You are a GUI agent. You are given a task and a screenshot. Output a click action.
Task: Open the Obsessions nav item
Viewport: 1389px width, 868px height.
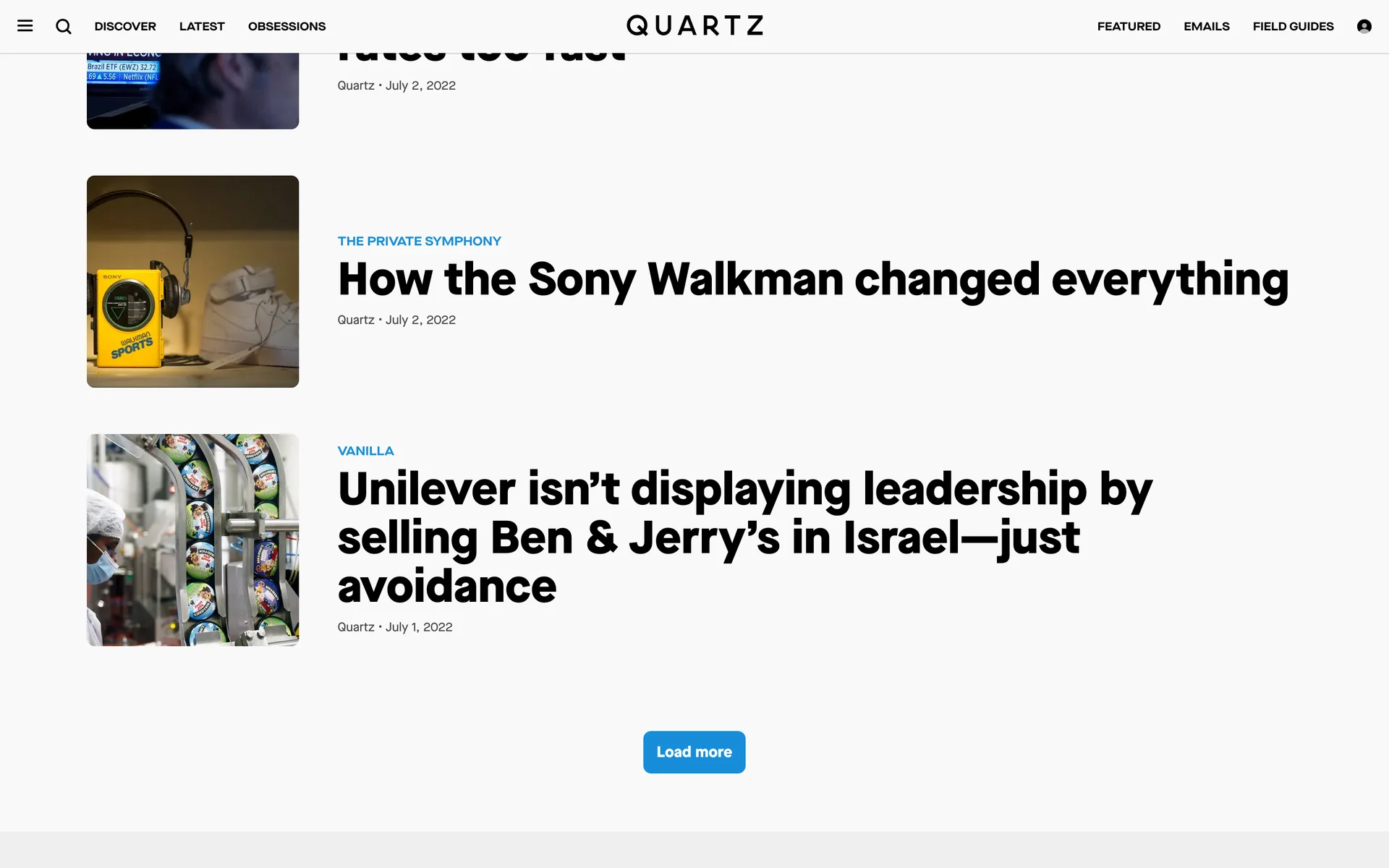[x=286, y=26]
